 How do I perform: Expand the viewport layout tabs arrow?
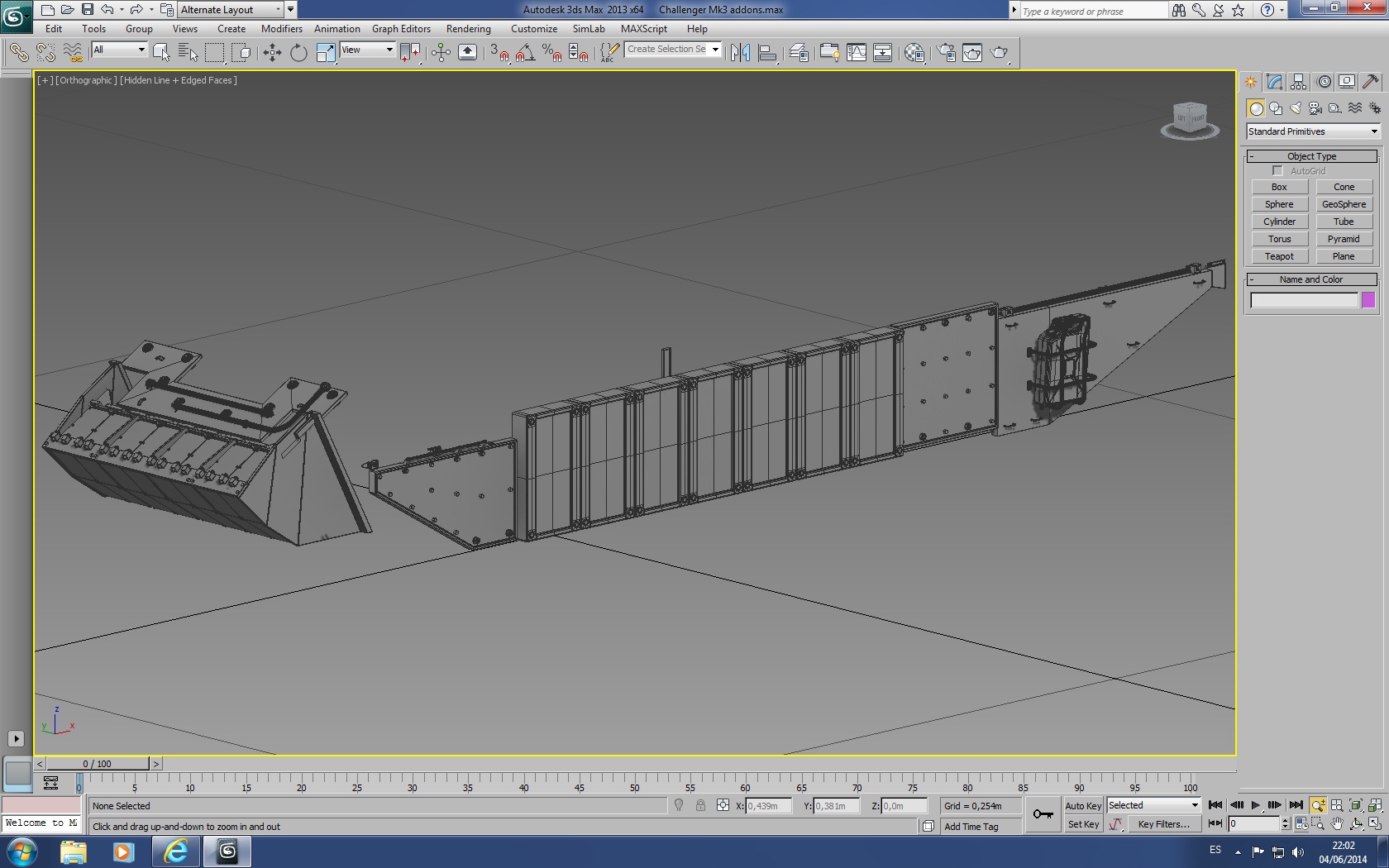click(x=16, y=738)
